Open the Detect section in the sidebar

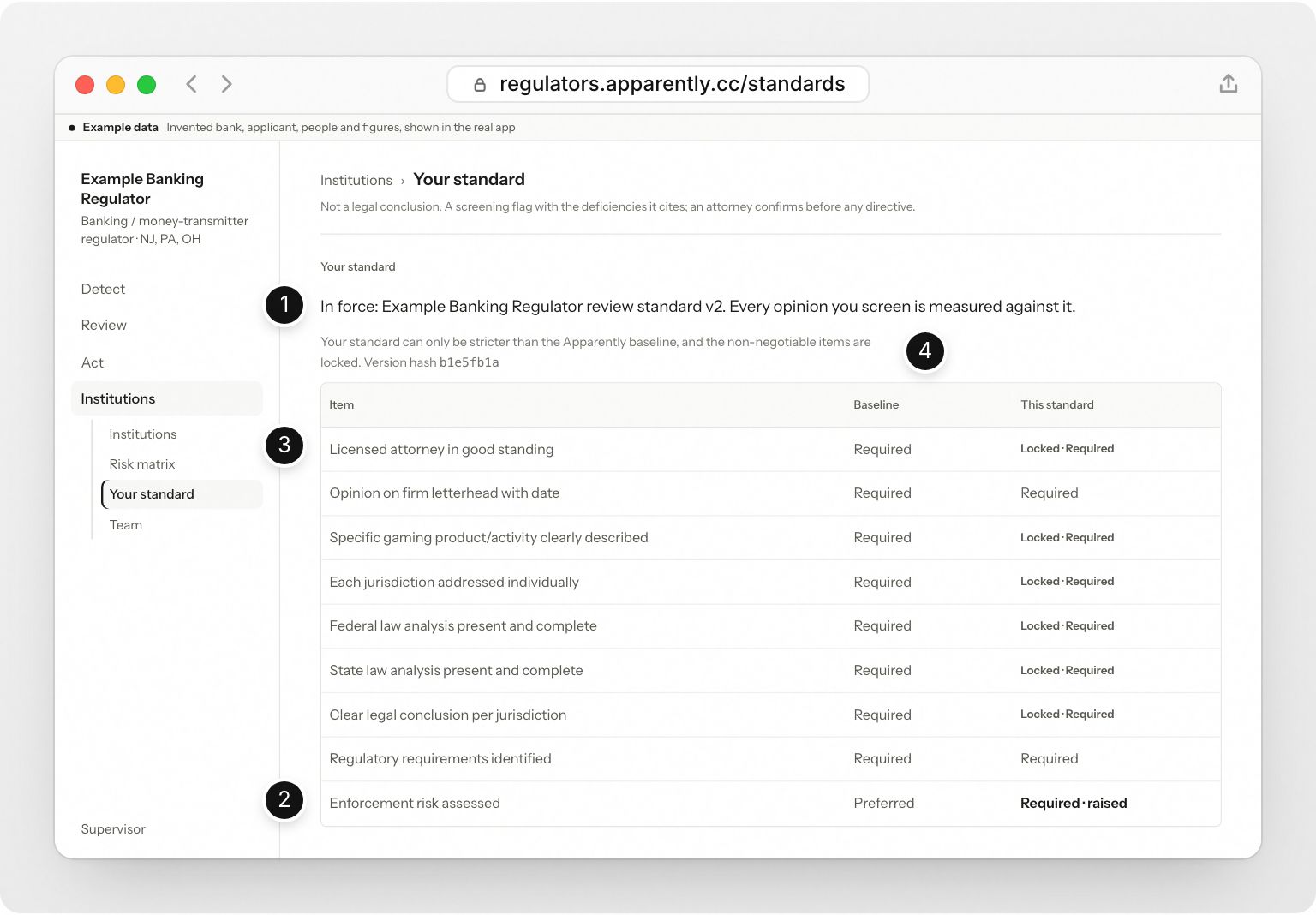tap(103, 290)
